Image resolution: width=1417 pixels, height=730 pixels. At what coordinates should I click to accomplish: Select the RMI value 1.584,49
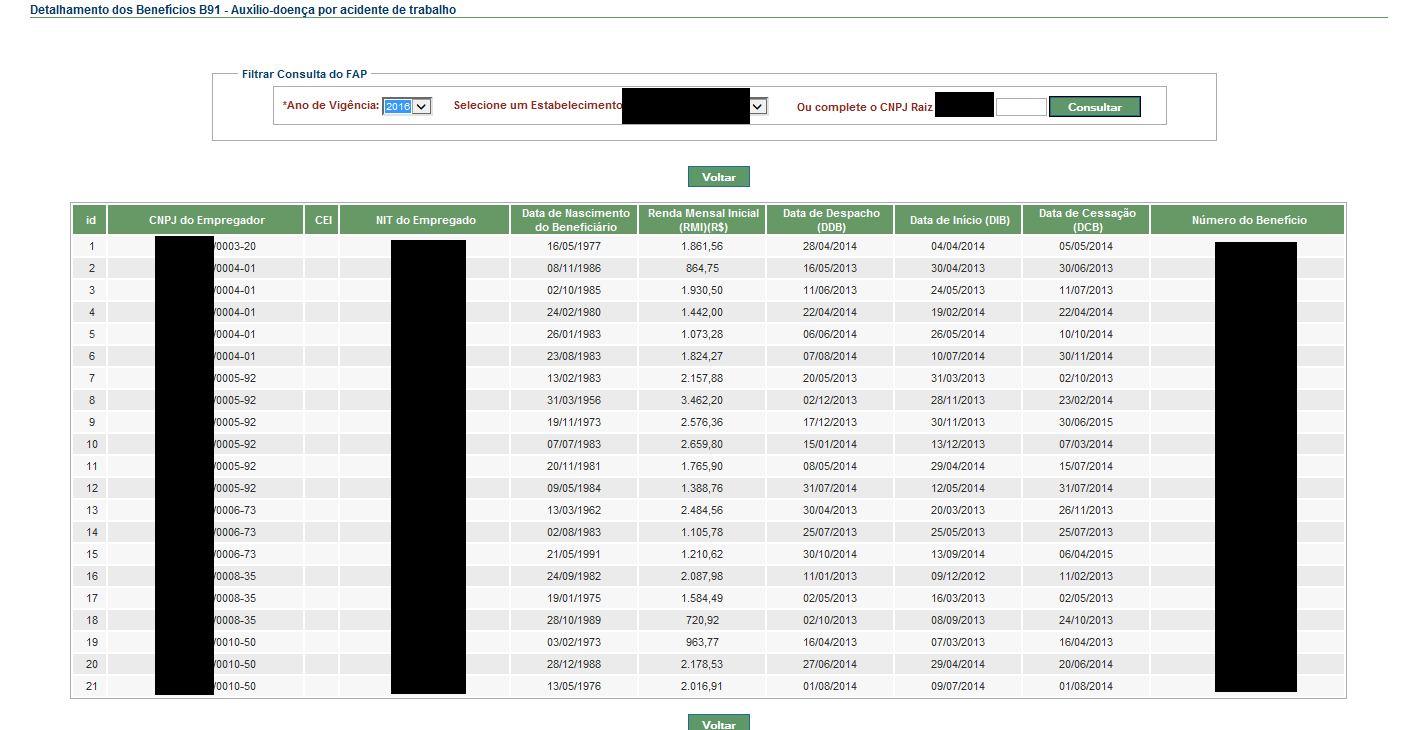pyautogui.click(x=702, y=598)
